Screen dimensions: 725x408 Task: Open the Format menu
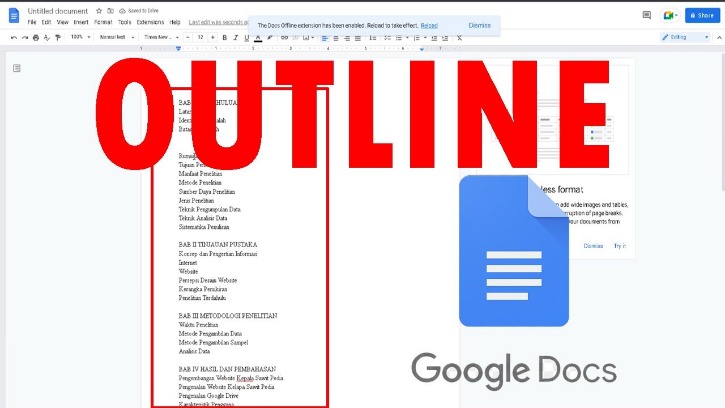[x=103, y=22]
